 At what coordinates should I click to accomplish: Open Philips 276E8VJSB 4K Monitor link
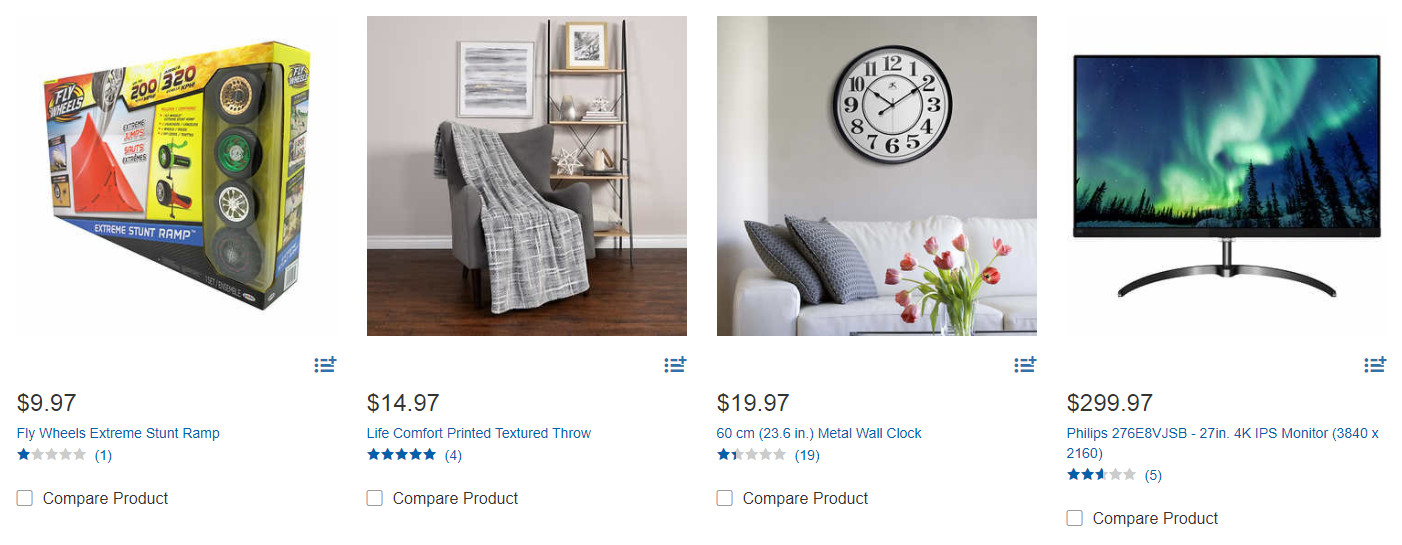1223,443
